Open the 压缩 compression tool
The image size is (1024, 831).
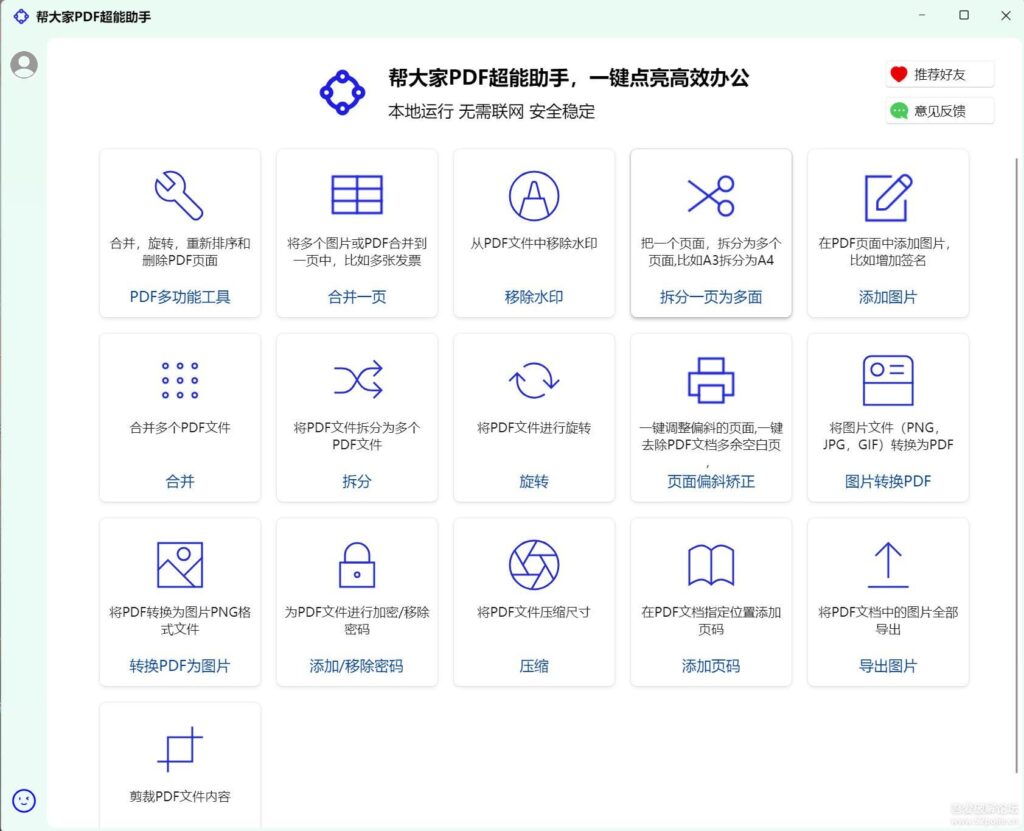click(534, 600)
